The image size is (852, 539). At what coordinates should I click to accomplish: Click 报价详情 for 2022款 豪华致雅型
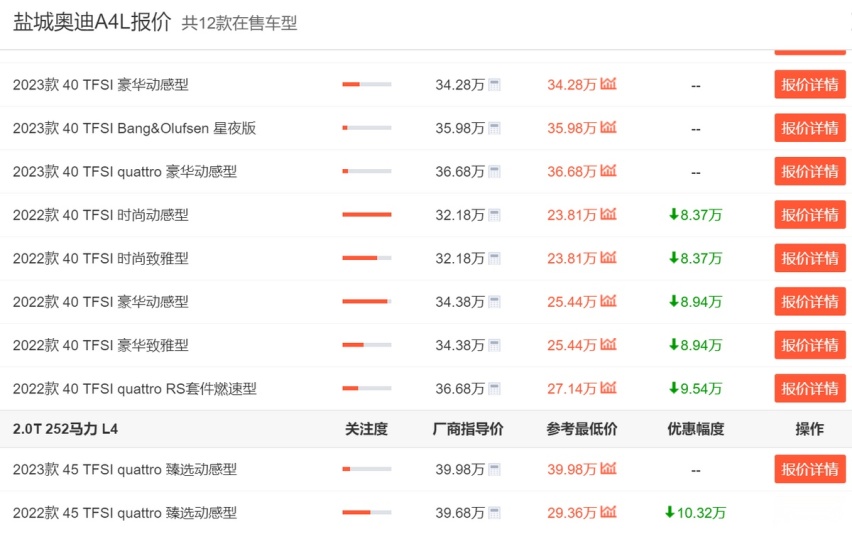point(810,345)
